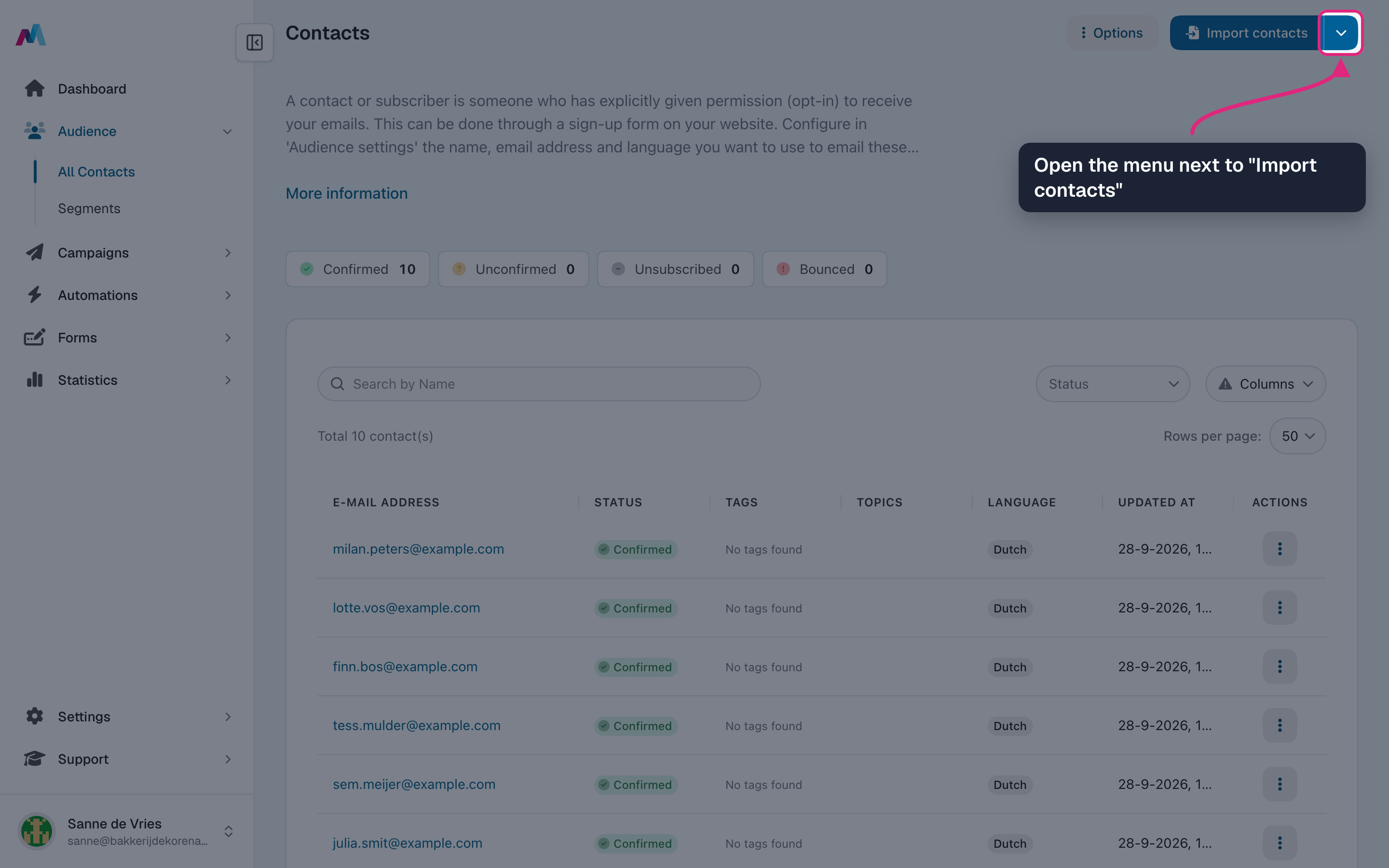
Task: Collapse the sidebar with the panel icon
Action: pos(254,42)
